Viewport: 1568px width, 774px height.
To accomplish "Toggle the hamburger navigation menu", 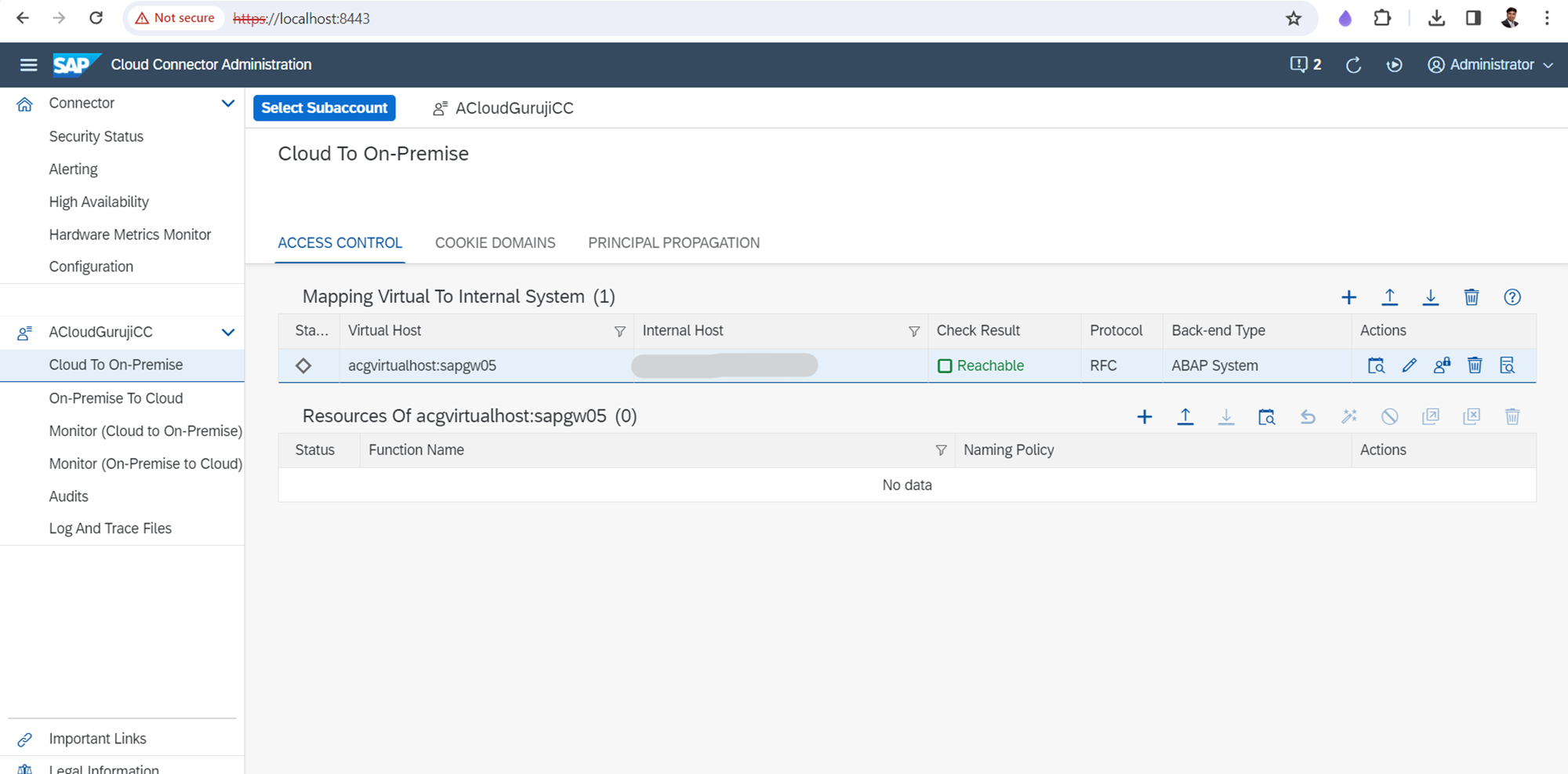I will tap(28, 65).
